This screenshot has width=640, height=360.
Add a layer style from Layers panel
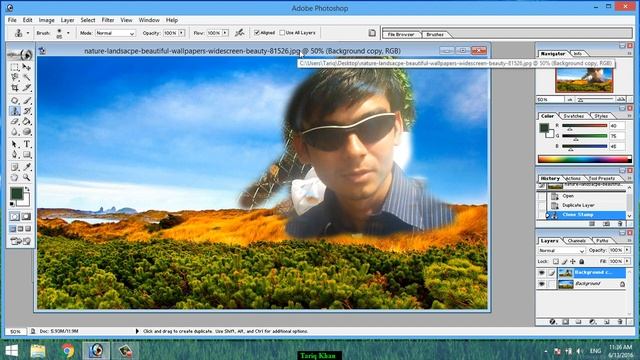pyautogui.click(x=552, y=322)
